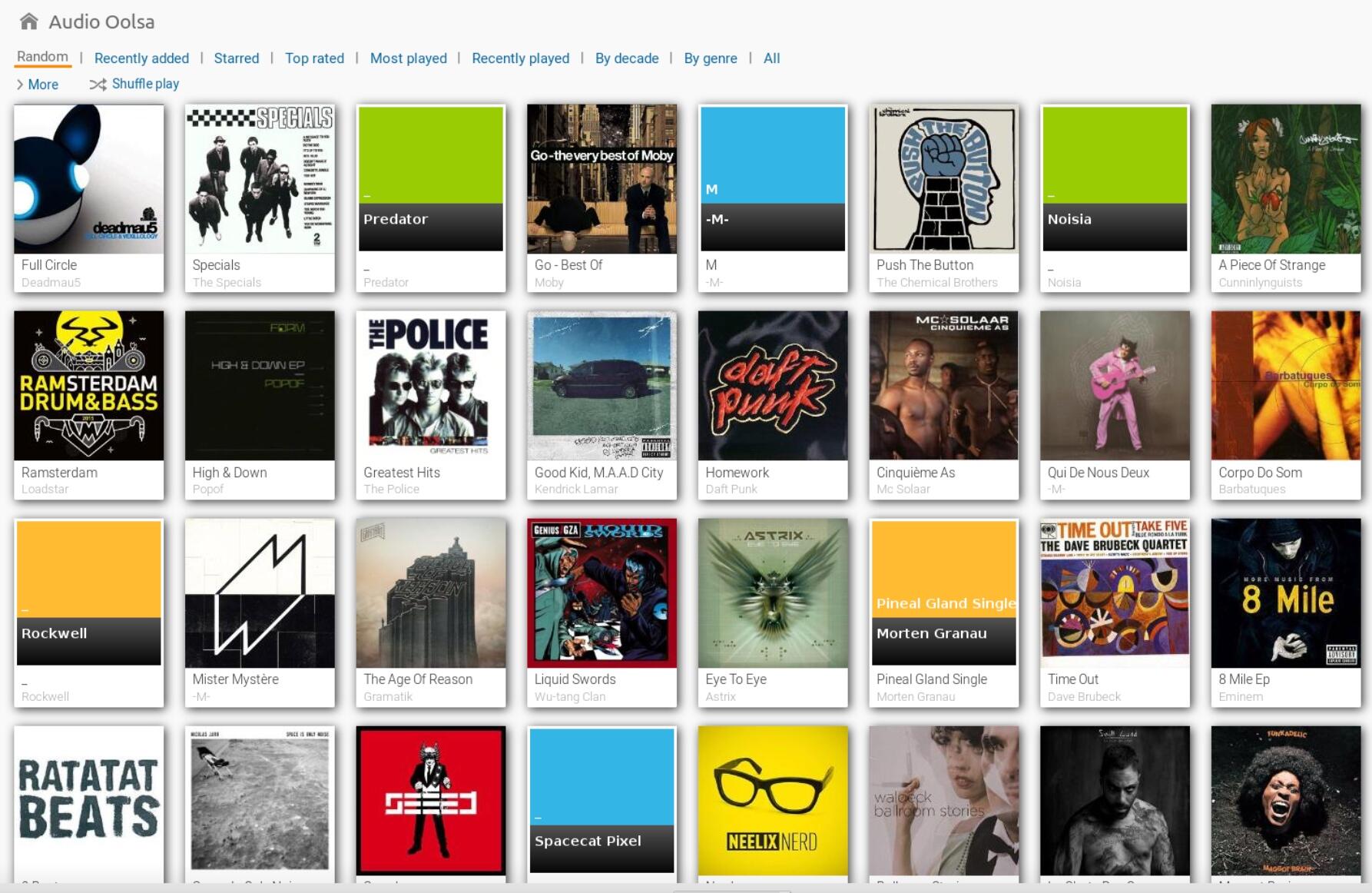Open the green Predator placeholder cover
This screenshot has height=893, width=1372.
point(431,179)
